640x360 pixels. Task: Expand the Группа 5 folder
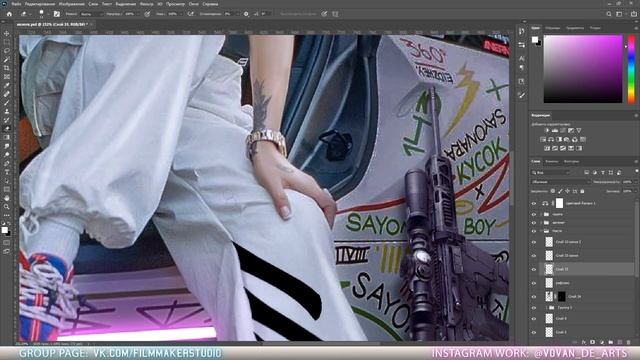(x=547, y=308)
